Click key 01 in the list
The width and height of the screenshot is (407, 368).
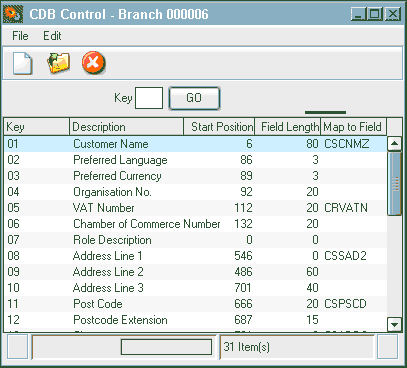tap(13, 144)
